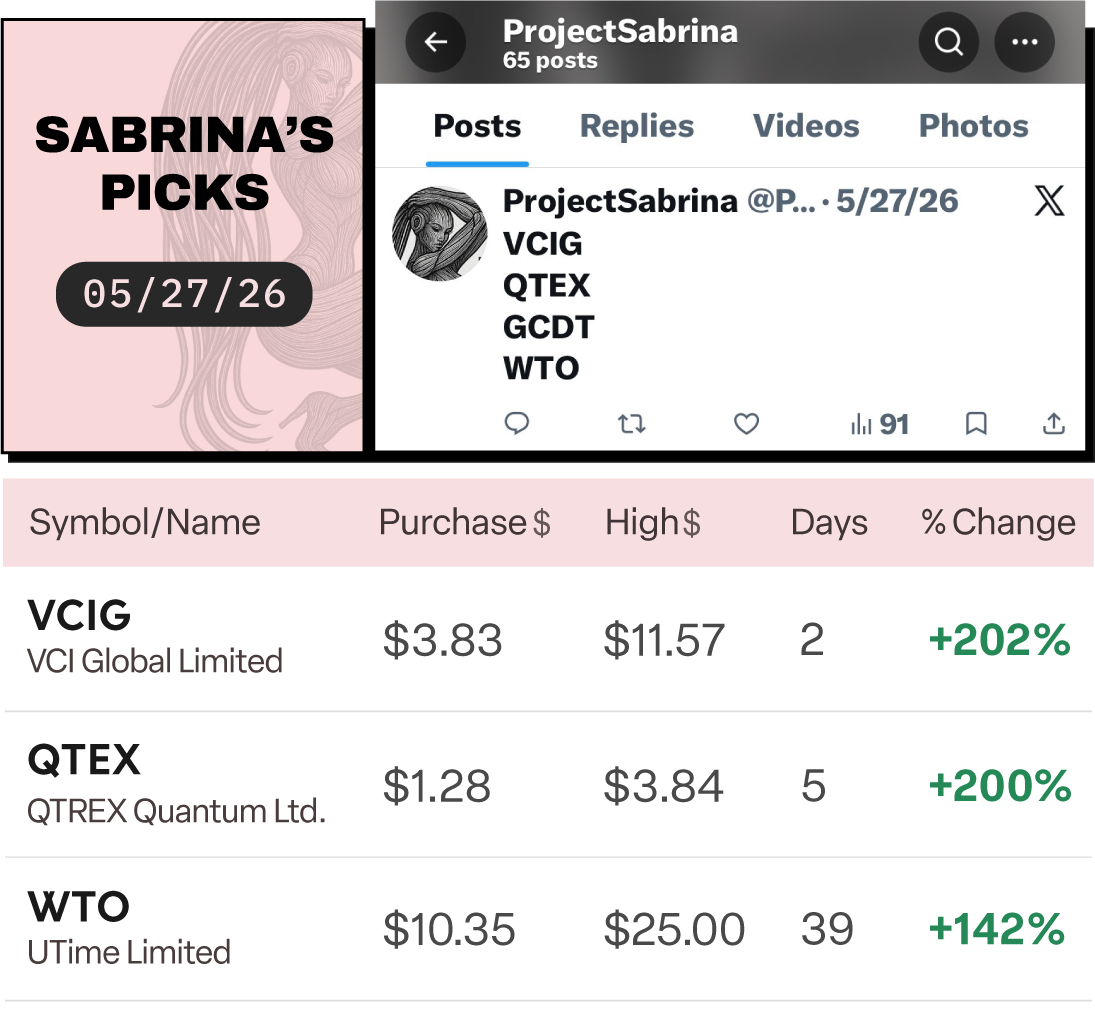Open the three-dots more options menu
This screenshot has height=1033, width=1095.
(1024, 42)
